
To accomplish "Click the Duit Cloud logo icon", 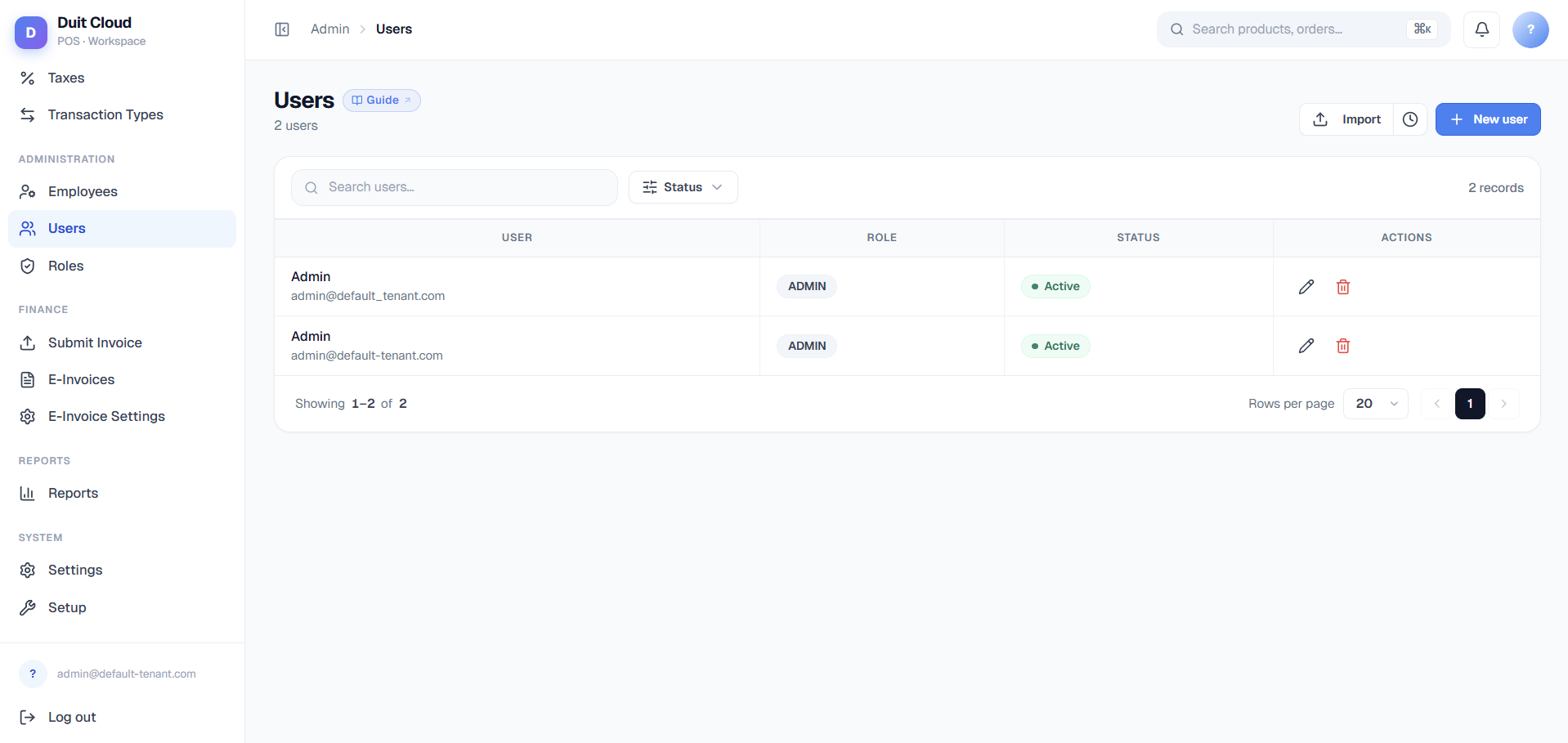I will pyautogui.click(x=31, y=33).
